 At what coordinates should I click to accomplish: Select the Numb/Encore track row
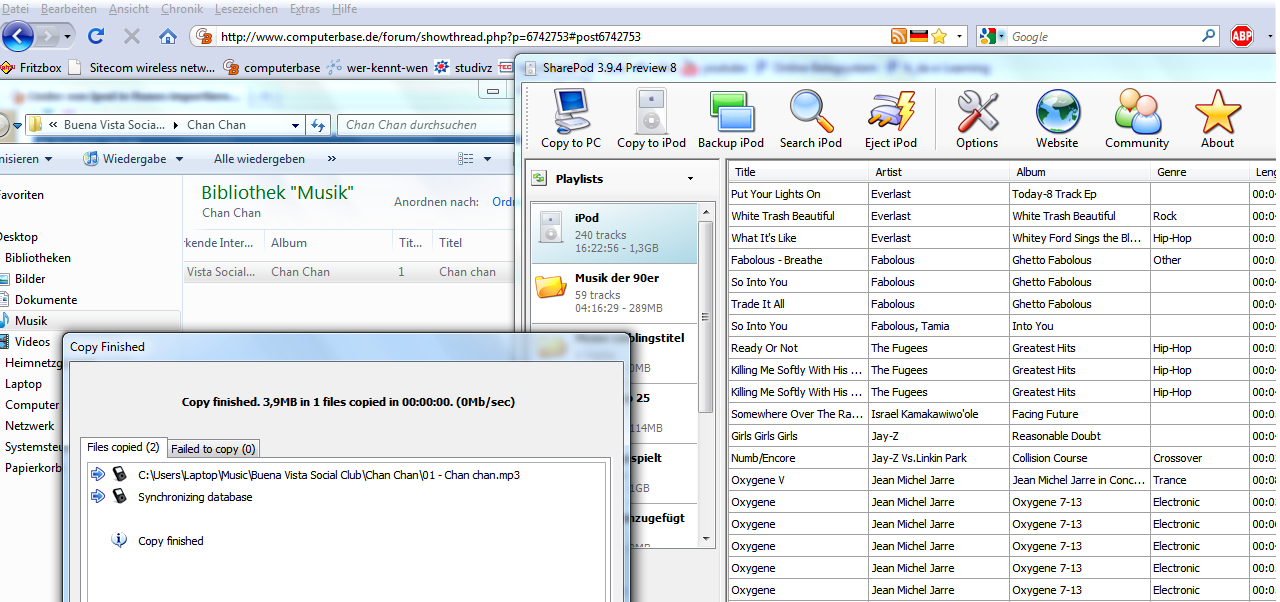pyautogui.click(x=1002, y=458)
